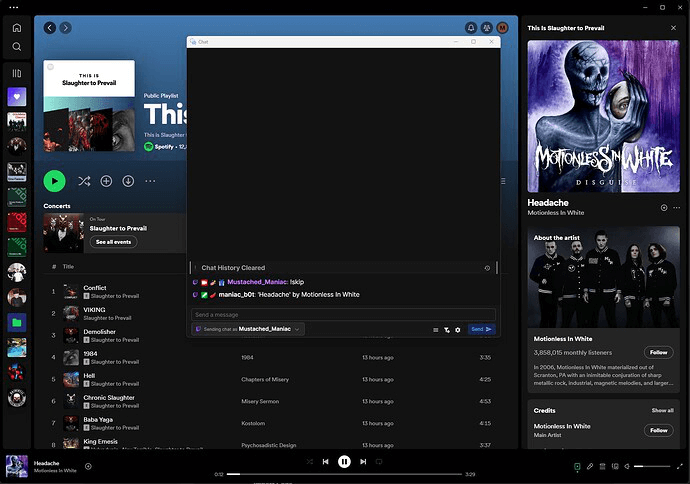Select the track Conflict

pos(95,288)
